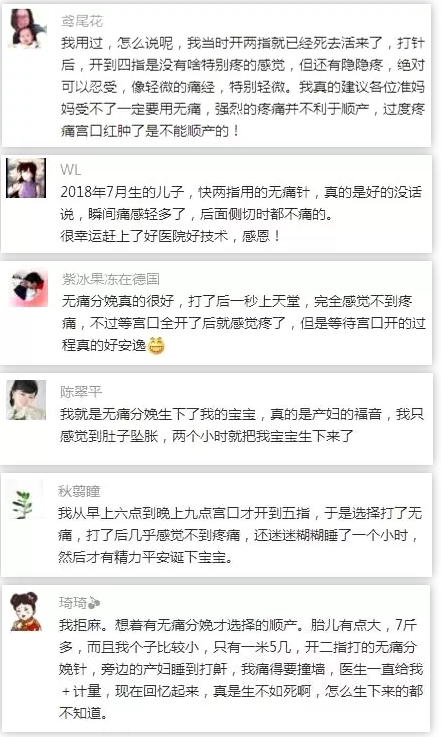Screen dimensions: 441x737
Task: Click 陈翠平's comment about 产妇的福音
Action: click(x=242, y=425)
